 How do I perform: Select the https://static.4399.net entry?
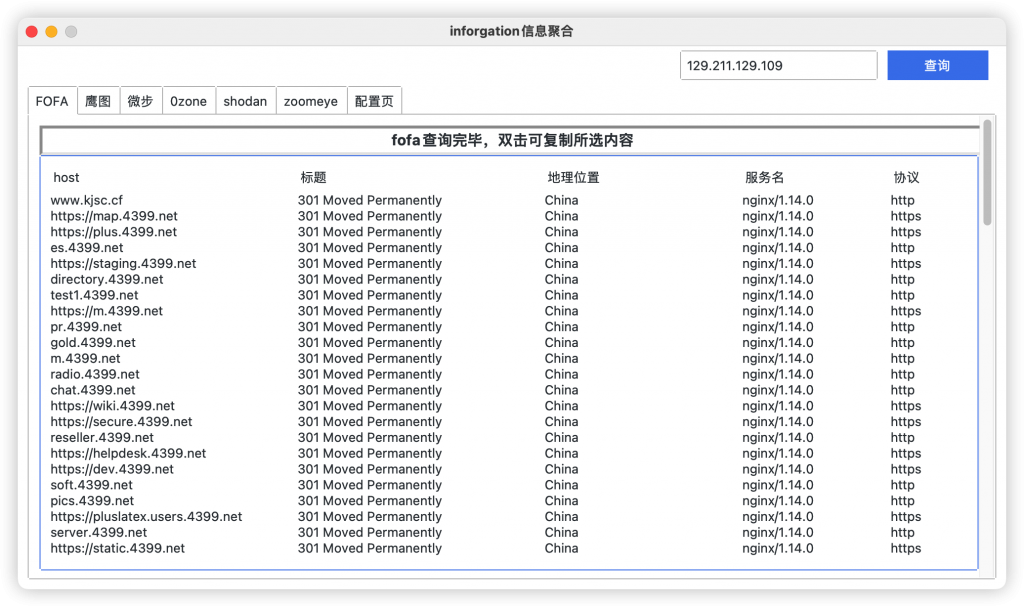(117, 548)
